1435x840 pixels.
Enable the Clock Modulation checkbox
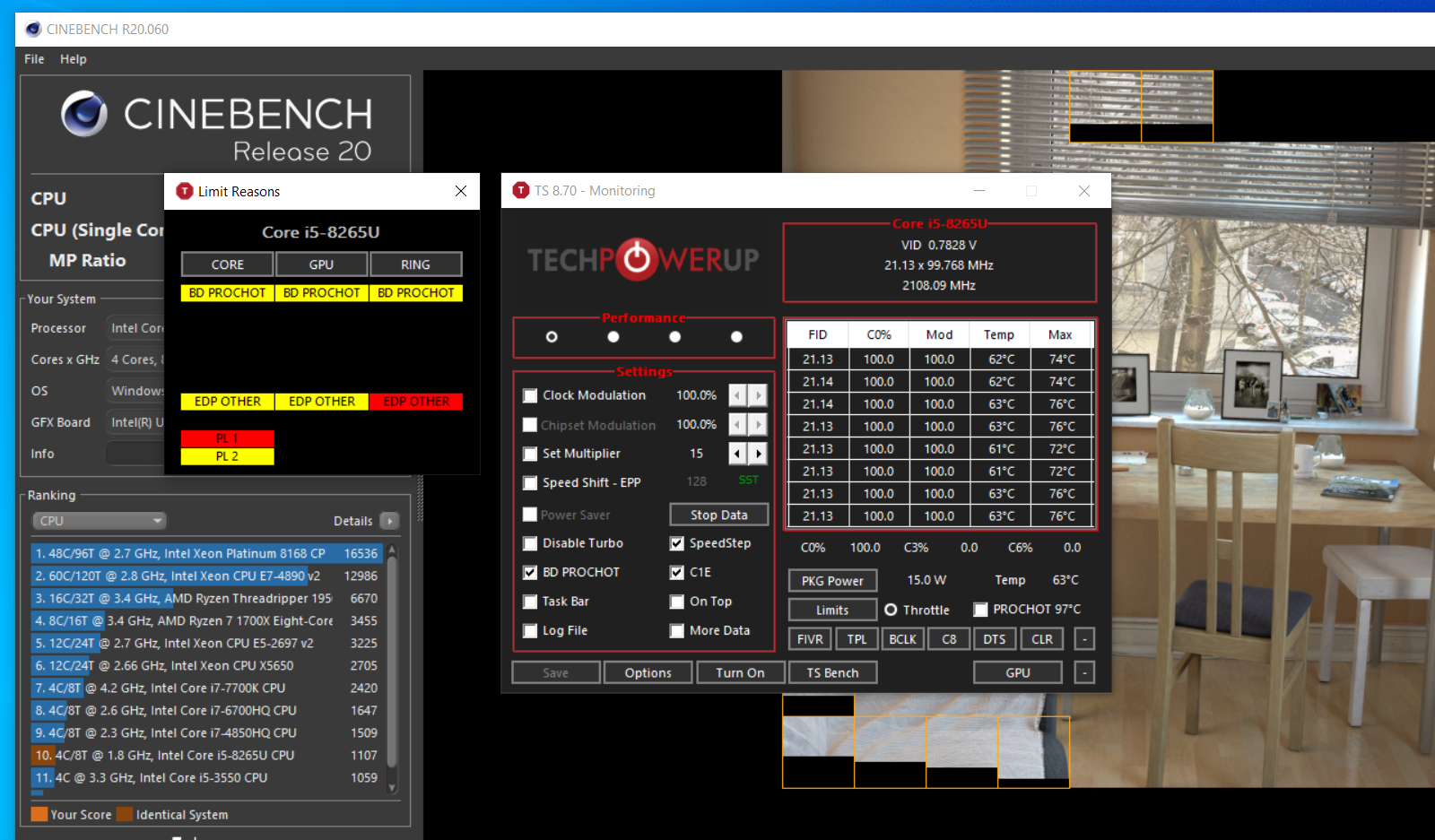point(530,395)
